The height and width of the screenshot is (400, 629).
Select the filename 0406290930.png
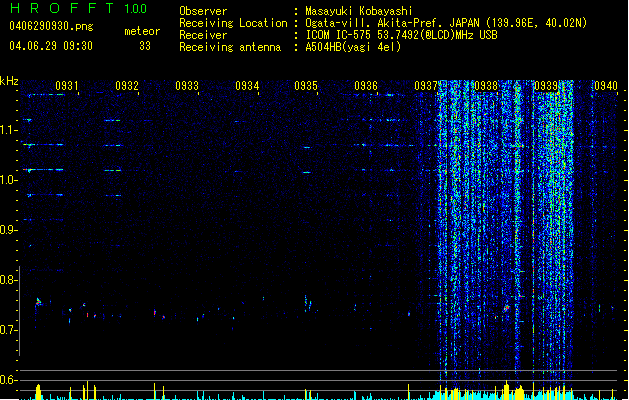[51, 26]
